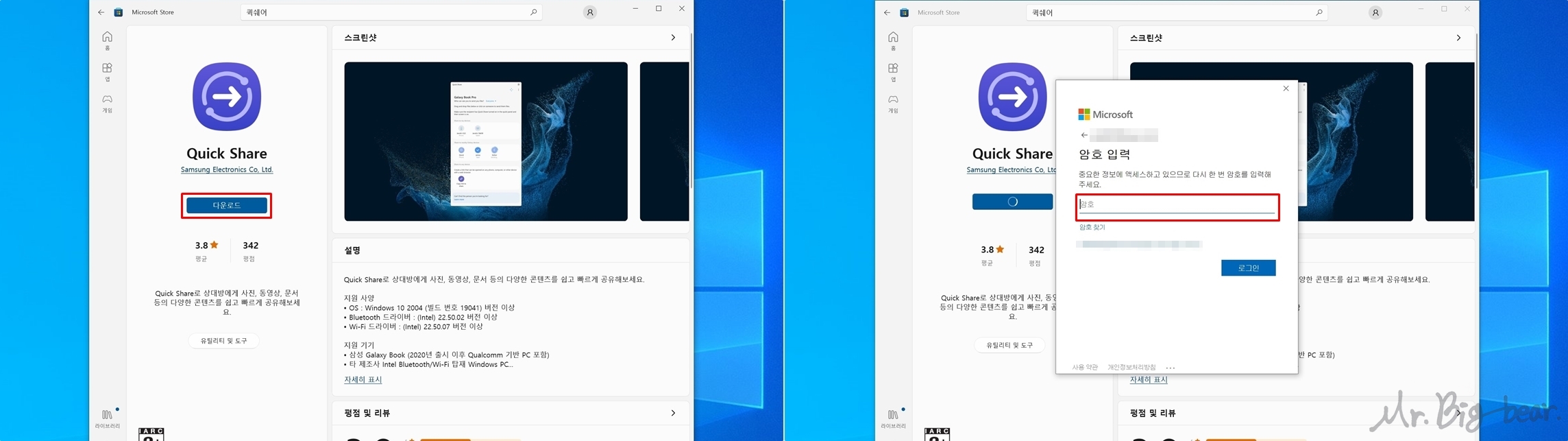
Task: Click the scrollbar in the right Store window
Action: (x=1477, y=110)
